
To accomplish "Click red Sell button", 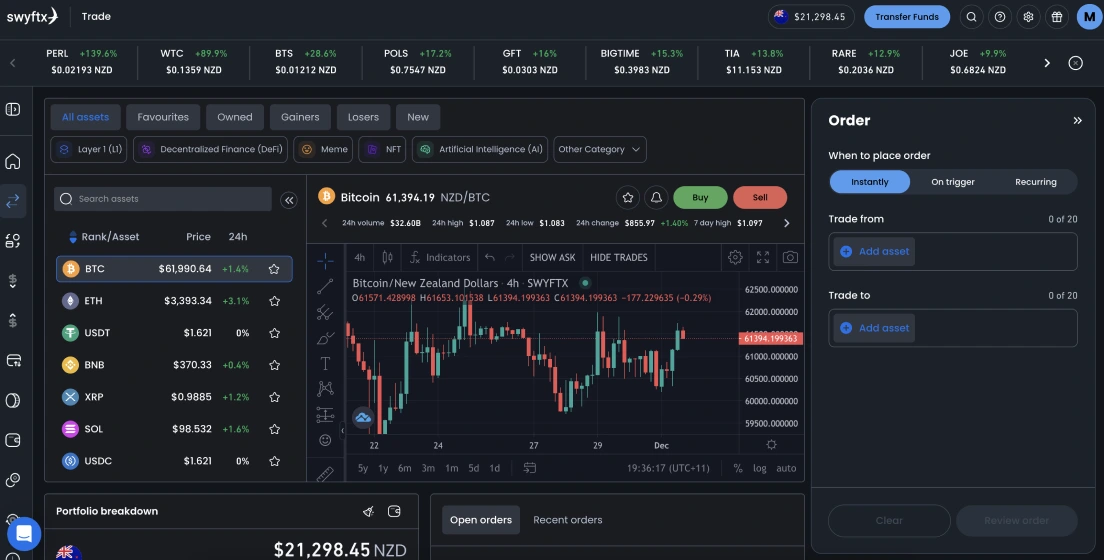I will 760,197.
